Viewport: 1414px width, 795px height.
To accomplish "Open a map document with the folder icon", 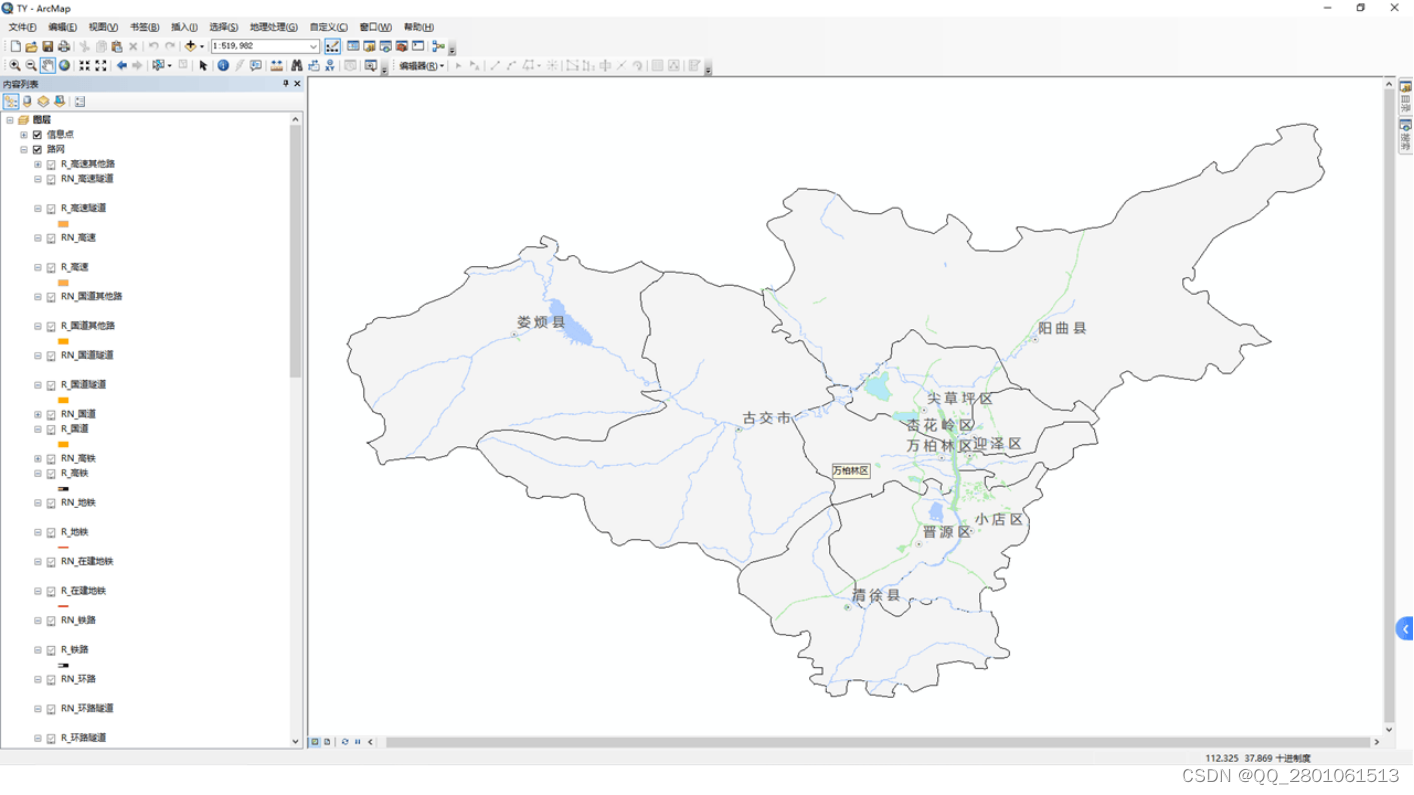I will pos(31,46).
